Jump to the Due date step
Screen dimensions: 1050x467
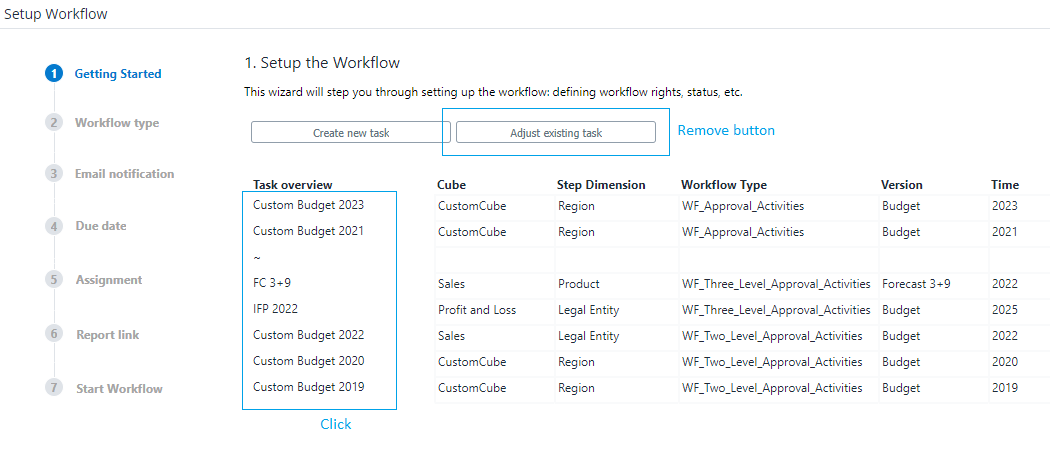101,226
